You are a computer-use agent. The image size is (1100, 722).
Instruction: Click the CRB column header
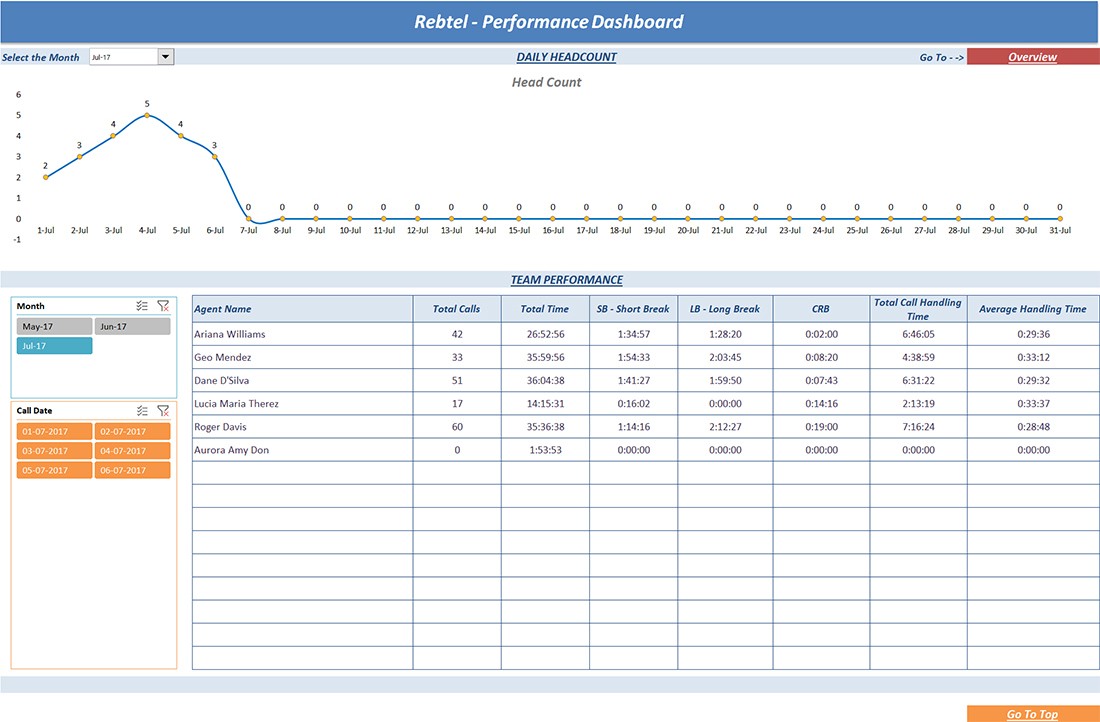(821, 309)
